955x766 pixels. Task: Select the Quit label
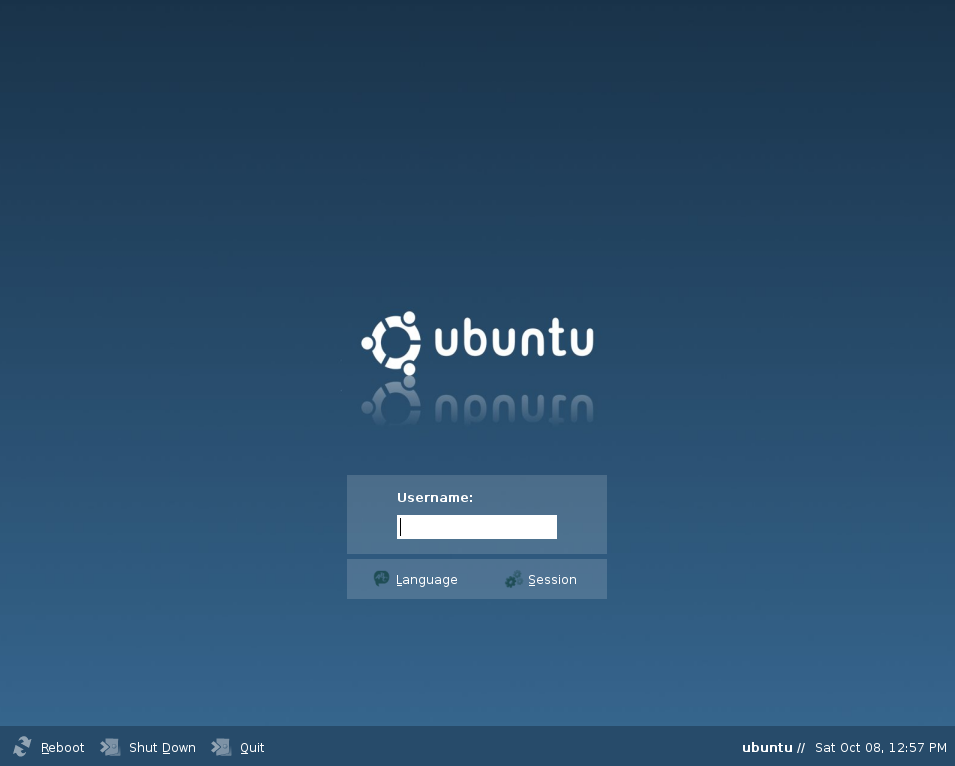click(x=252, y=748)
